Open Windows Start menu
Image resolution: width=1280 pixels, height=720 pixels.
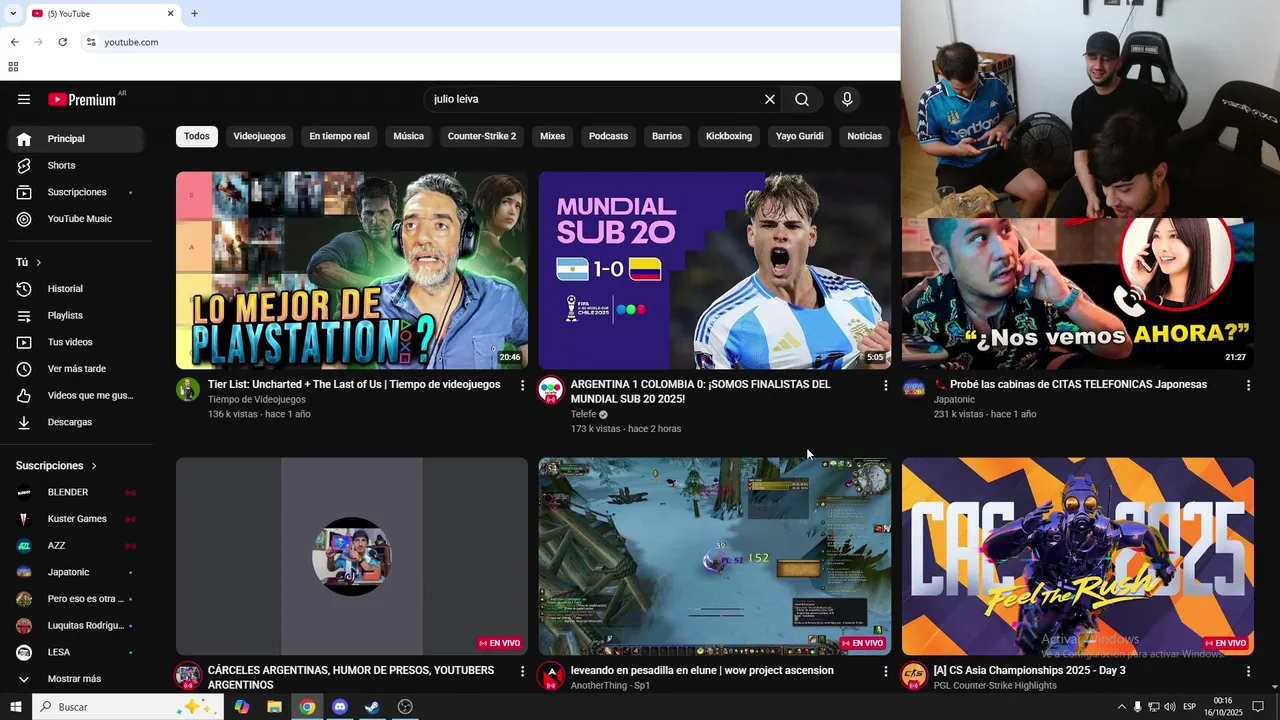[x=16, y=707]
